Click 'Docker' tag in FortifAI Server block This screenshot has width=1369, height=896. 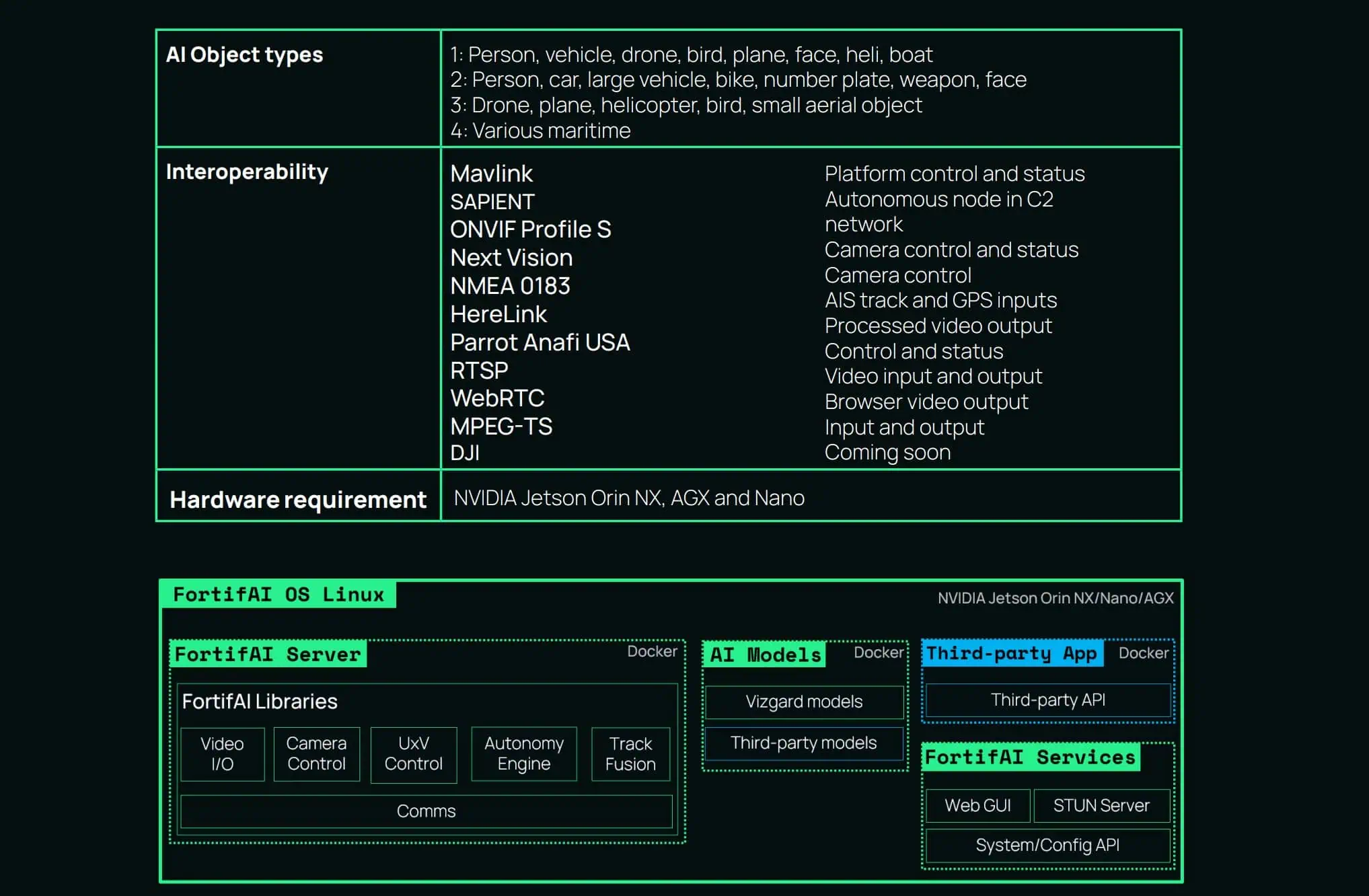coord(652,651)
